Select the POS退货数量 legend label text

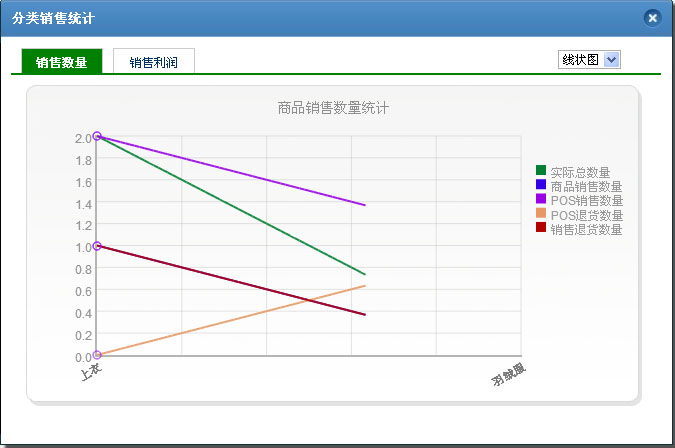tap(586, 215)
